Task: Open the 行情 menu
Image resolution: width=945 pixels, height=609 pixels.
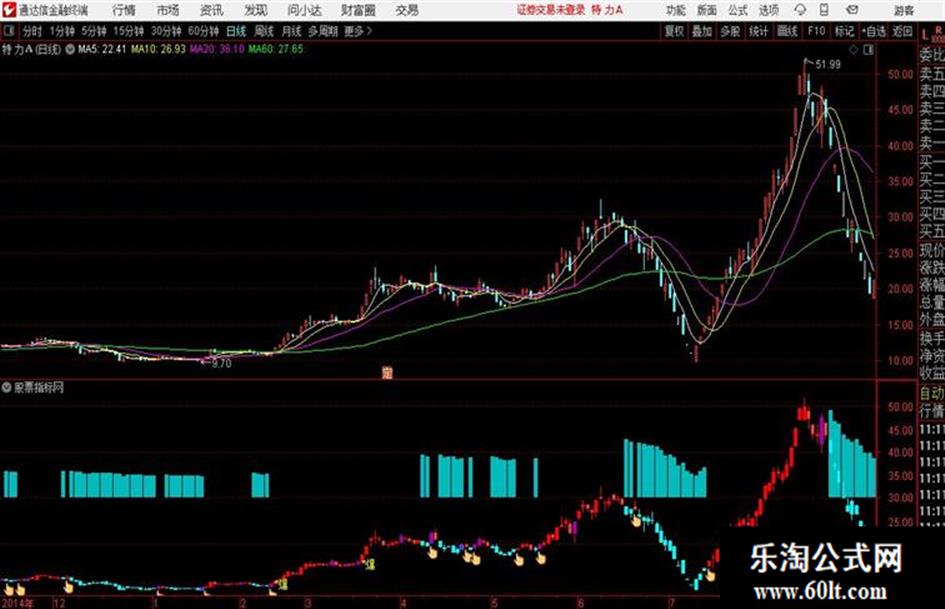Action: click(x=124, y=10)
